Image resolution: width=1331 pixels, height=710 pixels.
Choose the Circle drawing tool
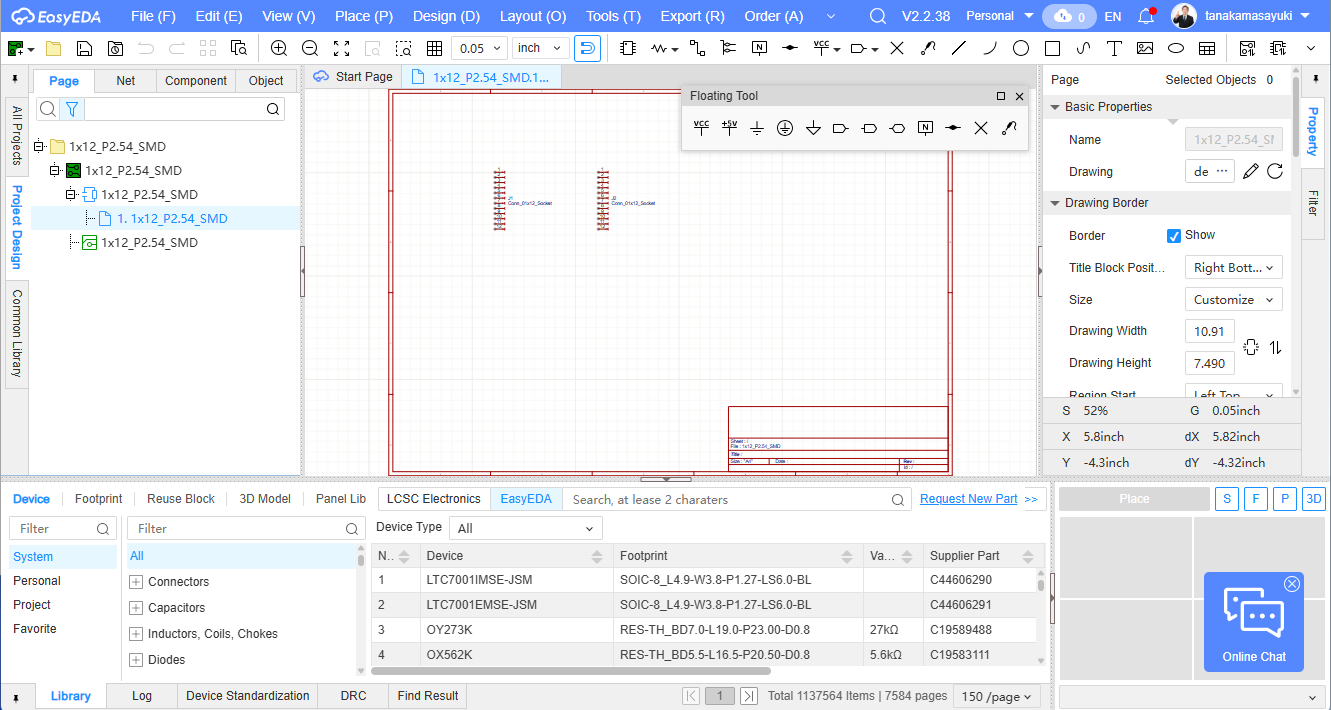pos(1020,48)
